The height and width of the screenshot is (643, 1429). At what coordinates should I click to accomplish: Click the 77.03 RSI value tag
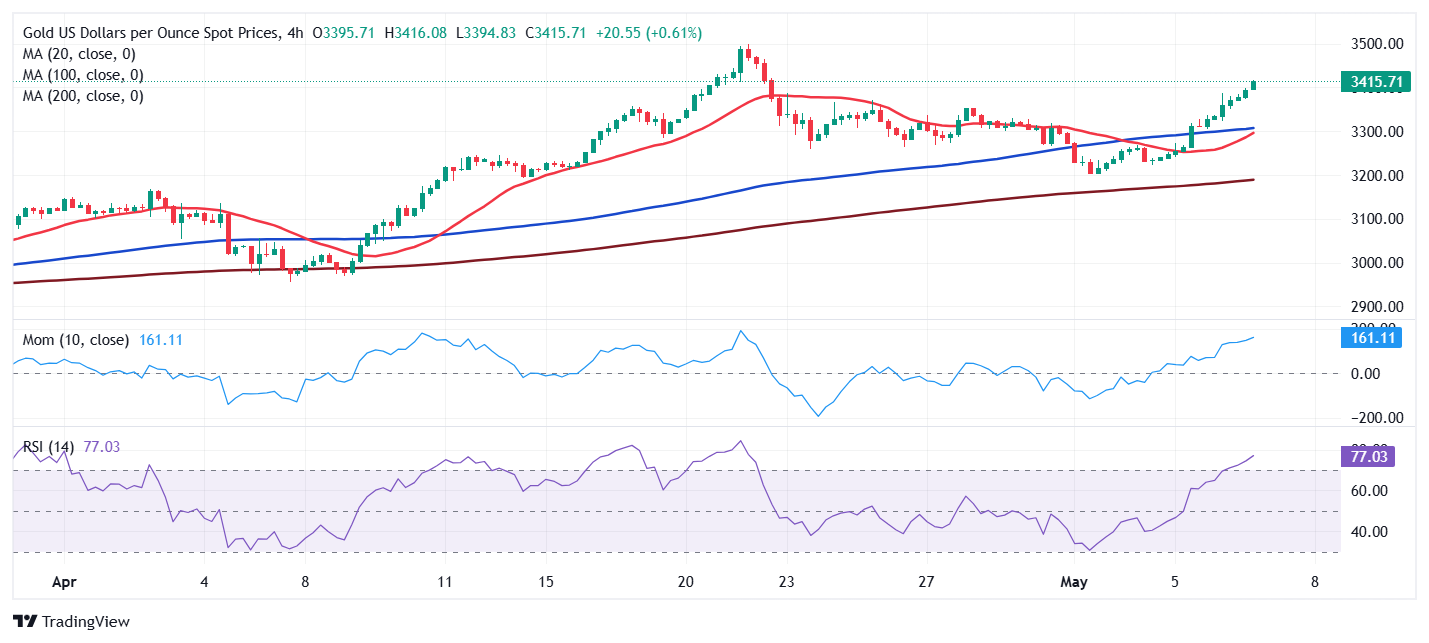tap(1366, 457)
